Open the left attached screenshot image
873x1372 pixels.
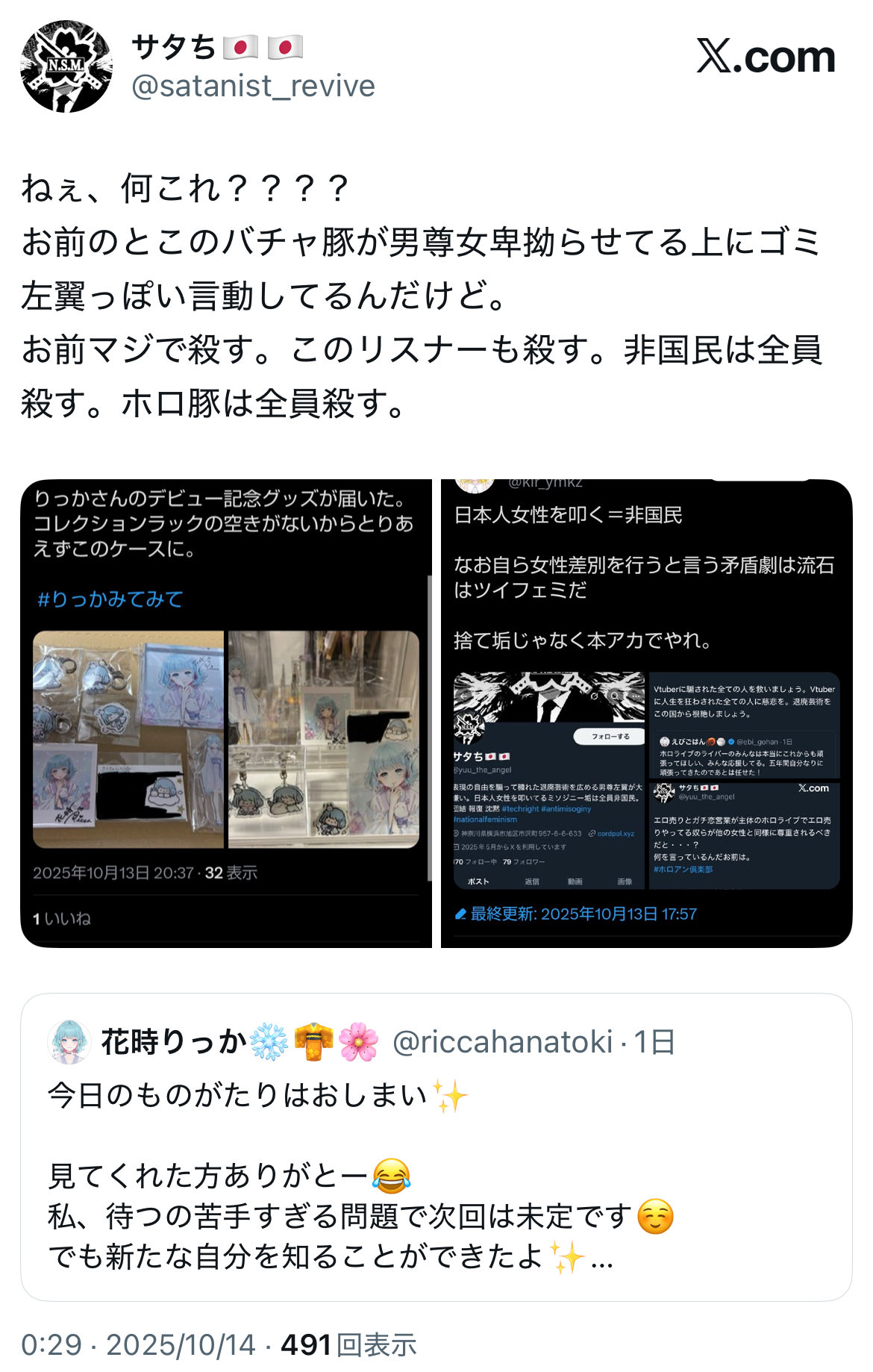[x=226, y=714]
